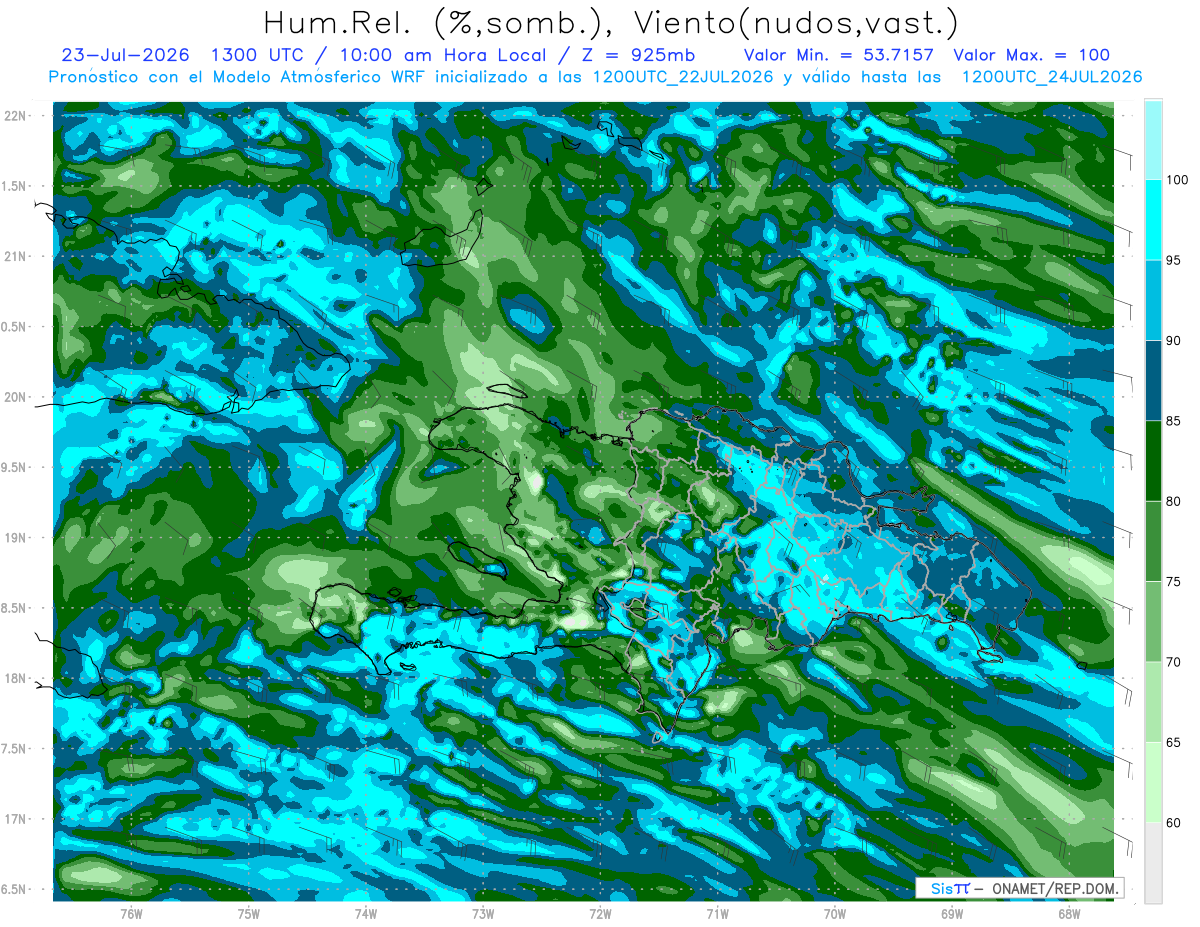The image size is (1200, 927).
Task: Click the "19N" latitude label
Action: 17,537
